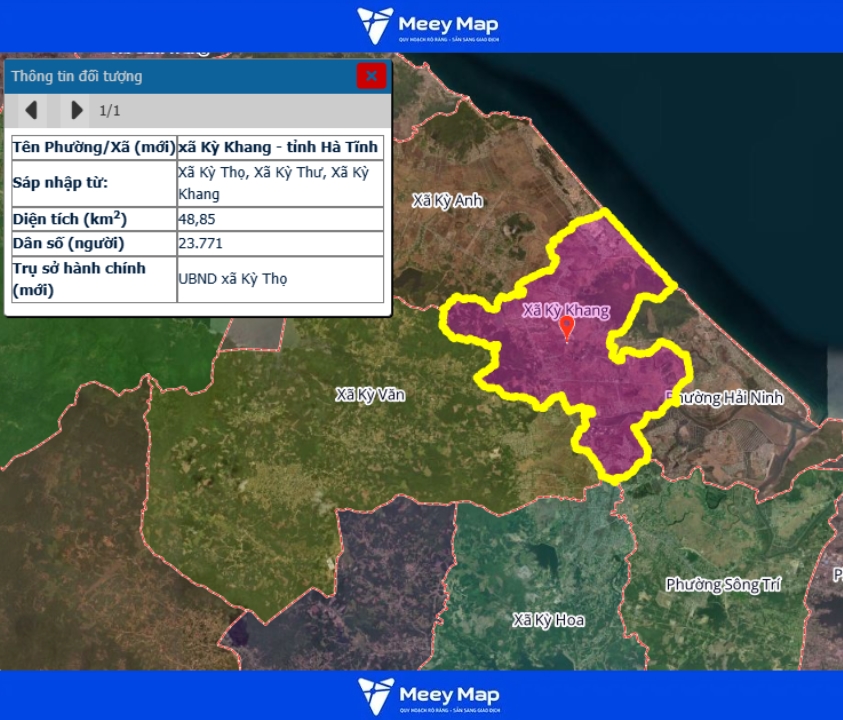The height and width of the screenshot is (720, 843).
Task: Click the next result right arrow
Action: 76,110
